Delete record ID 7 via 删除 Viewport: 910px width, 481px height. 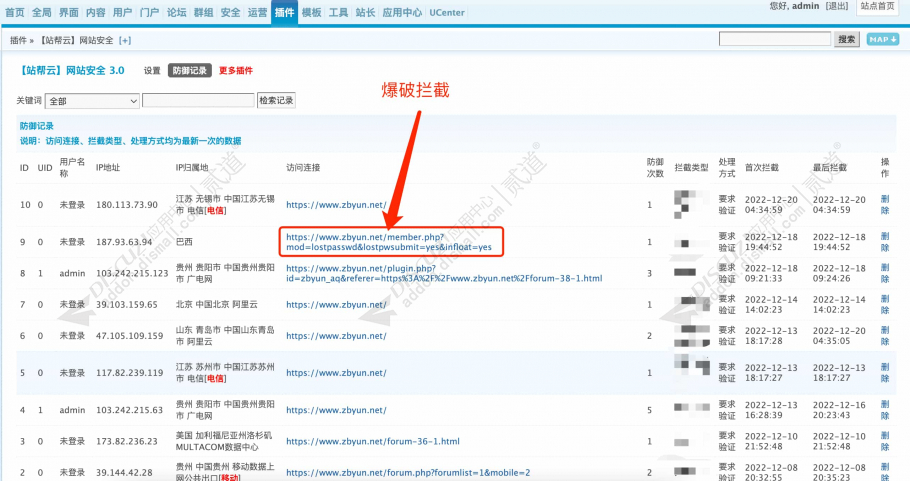(x=885, y=305)
